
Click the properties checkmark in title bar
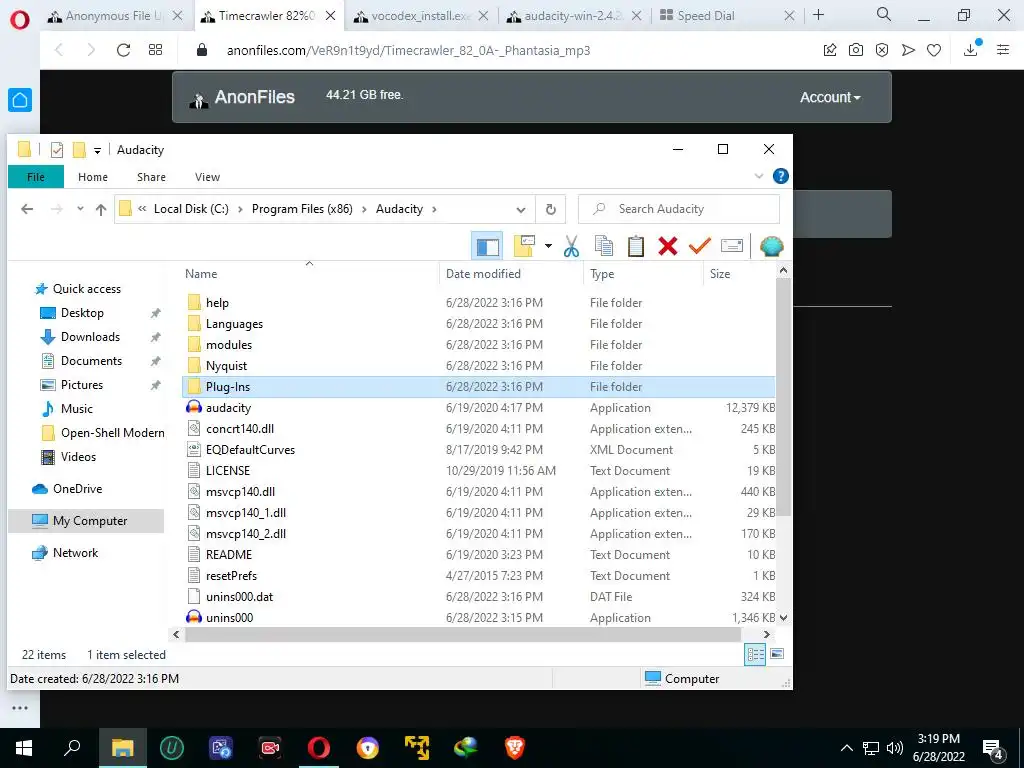57,150
